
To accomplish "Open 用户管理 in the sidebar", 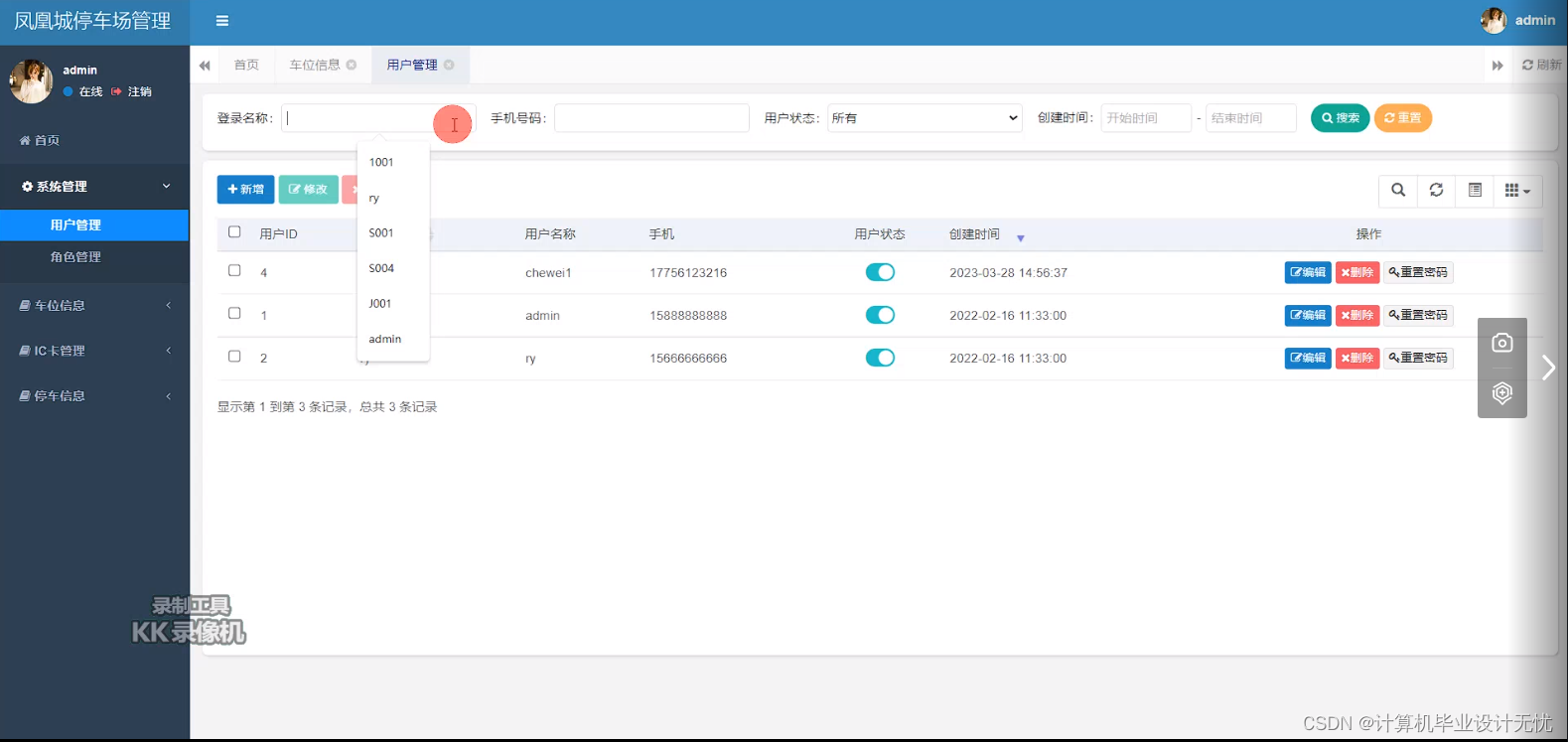I will click(94, 225).
